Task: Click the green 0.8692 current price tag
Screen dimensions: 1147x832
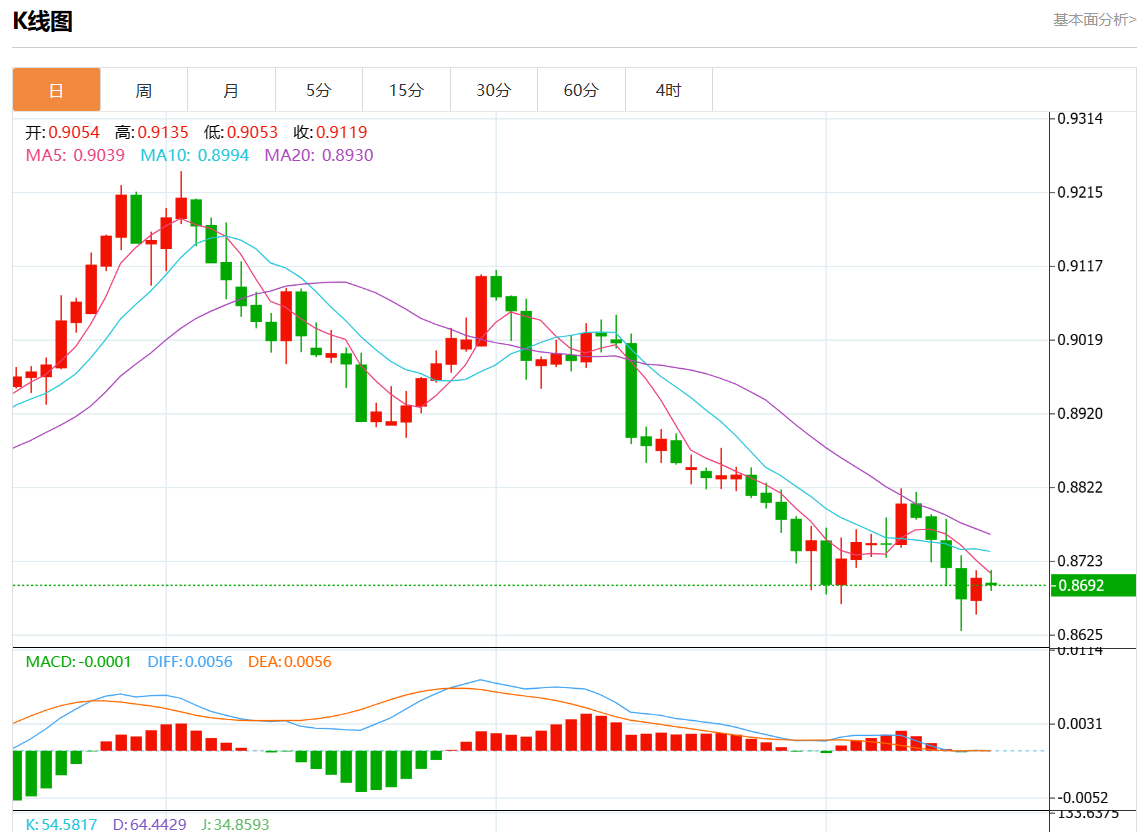Action: [1093, 585]
